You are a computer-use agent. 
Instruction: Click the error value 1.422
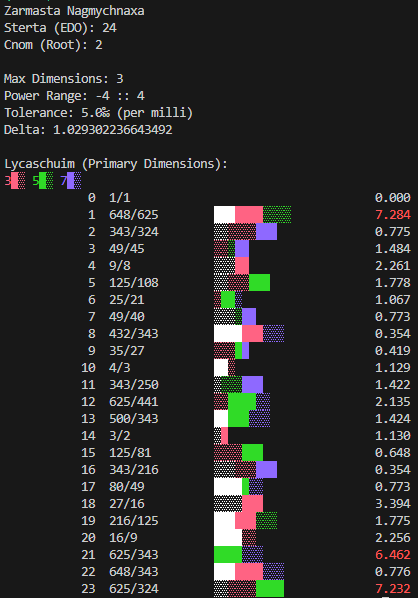pos(393,384)
